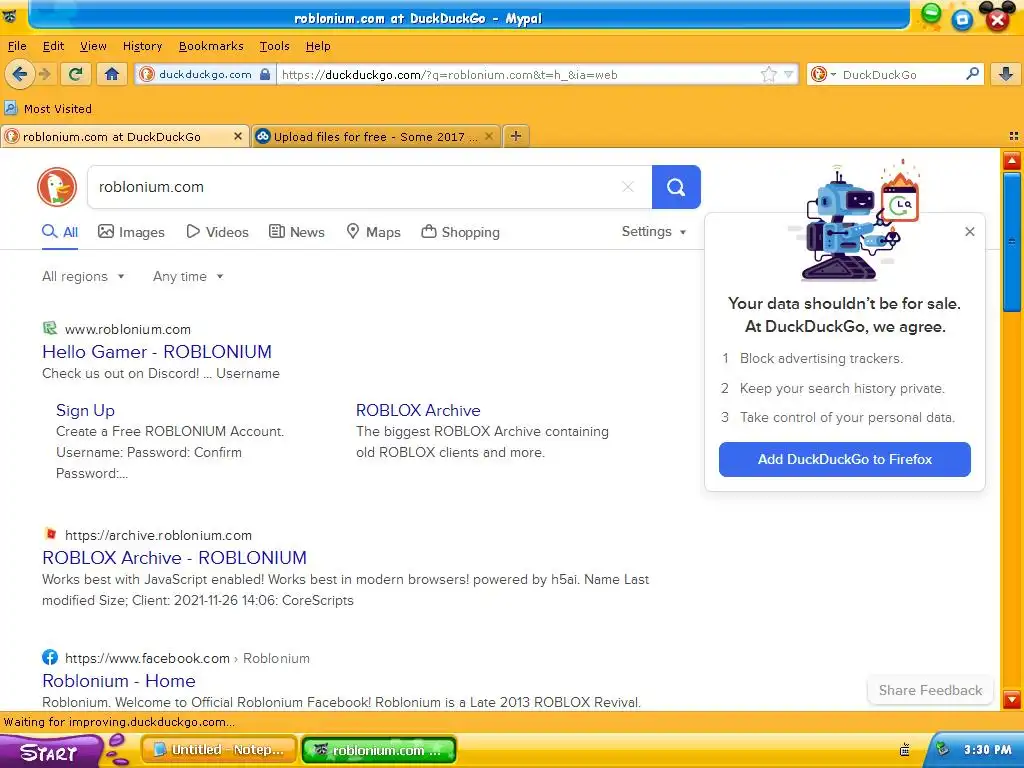Image resolution: width=1024 pixels, height=768 pixels.
Task: Open the Settings dropdown on the results page
Action: coord(654,231)
